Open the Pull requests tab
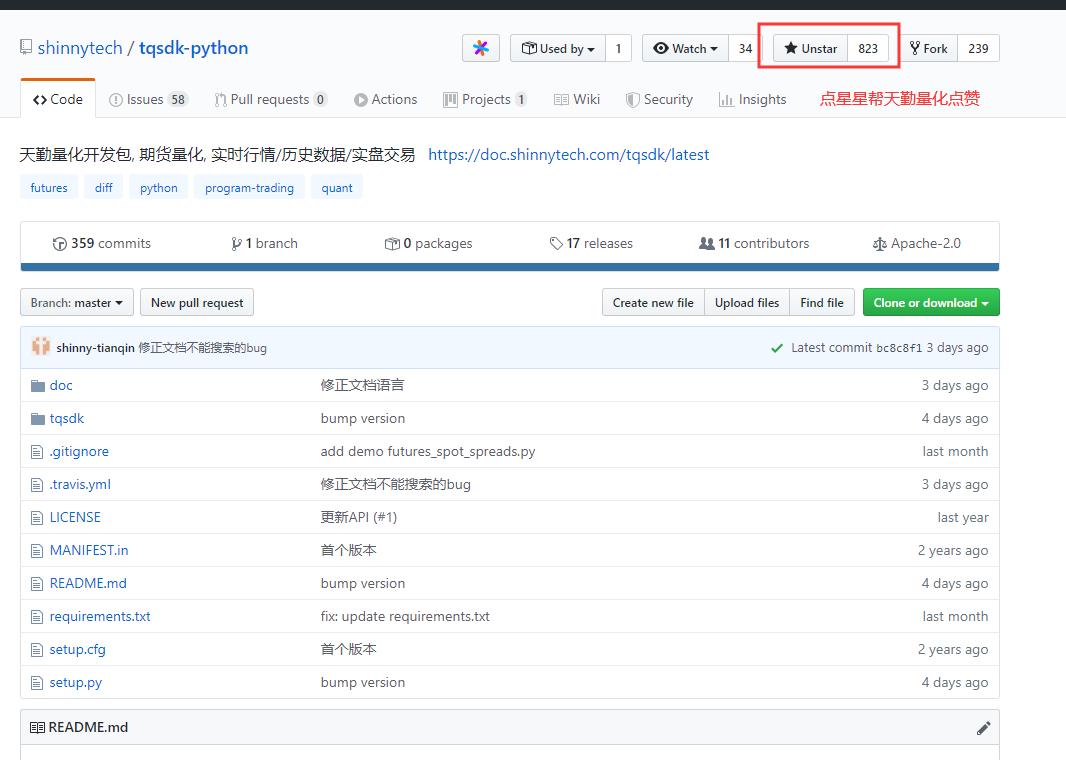This screenshot has width=1066, height=760. tap(271, 99)
